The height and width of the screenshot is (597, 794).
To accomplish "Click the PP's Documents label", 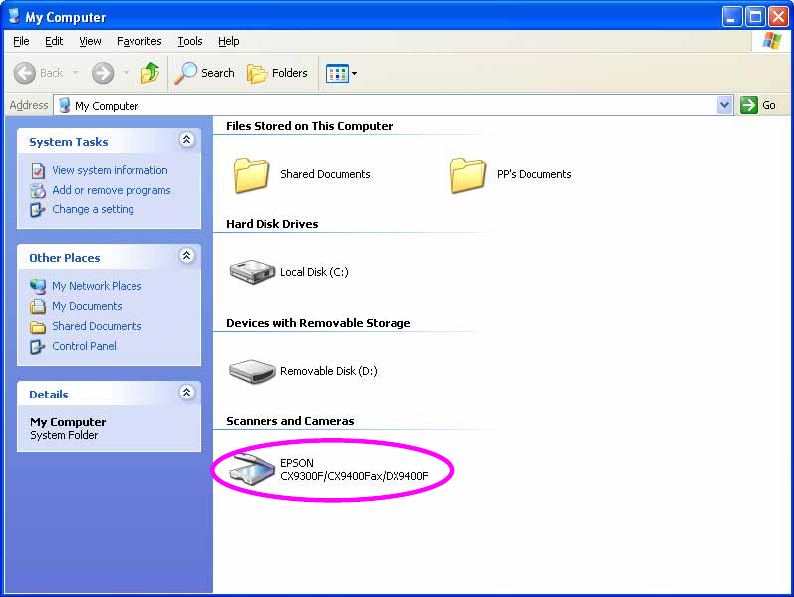I will point(534,174).
